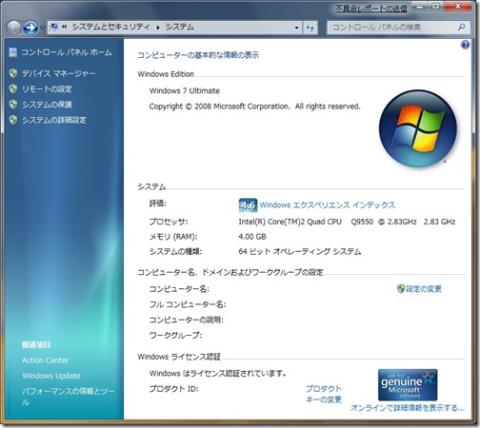This screenshot has height=428, width=480.
Task: Click shield icon beside デバイス マネージャー
Action: coord(13,73)
